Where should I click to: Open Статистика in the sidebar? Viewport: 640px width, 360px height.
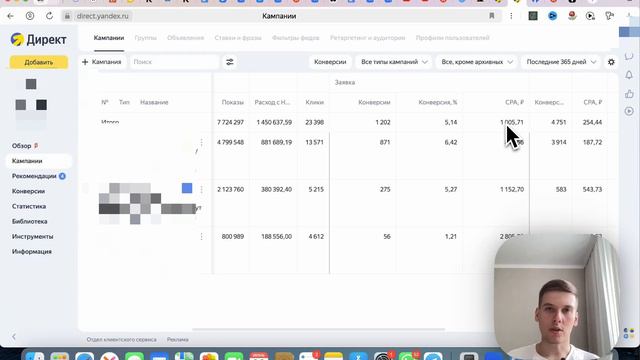29,206
